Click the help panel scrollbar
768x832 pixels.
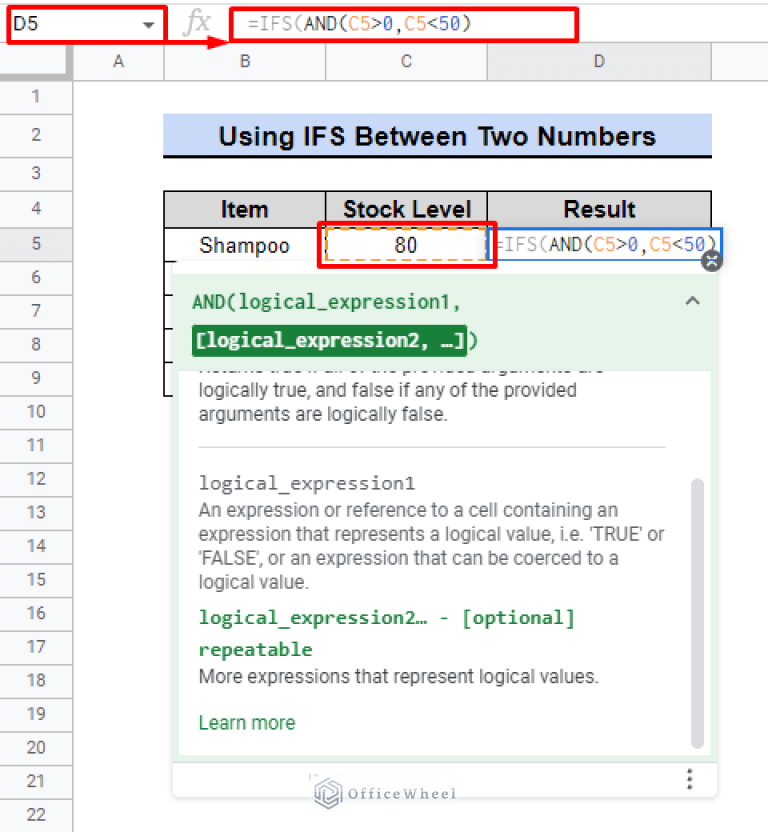[697, 610]
